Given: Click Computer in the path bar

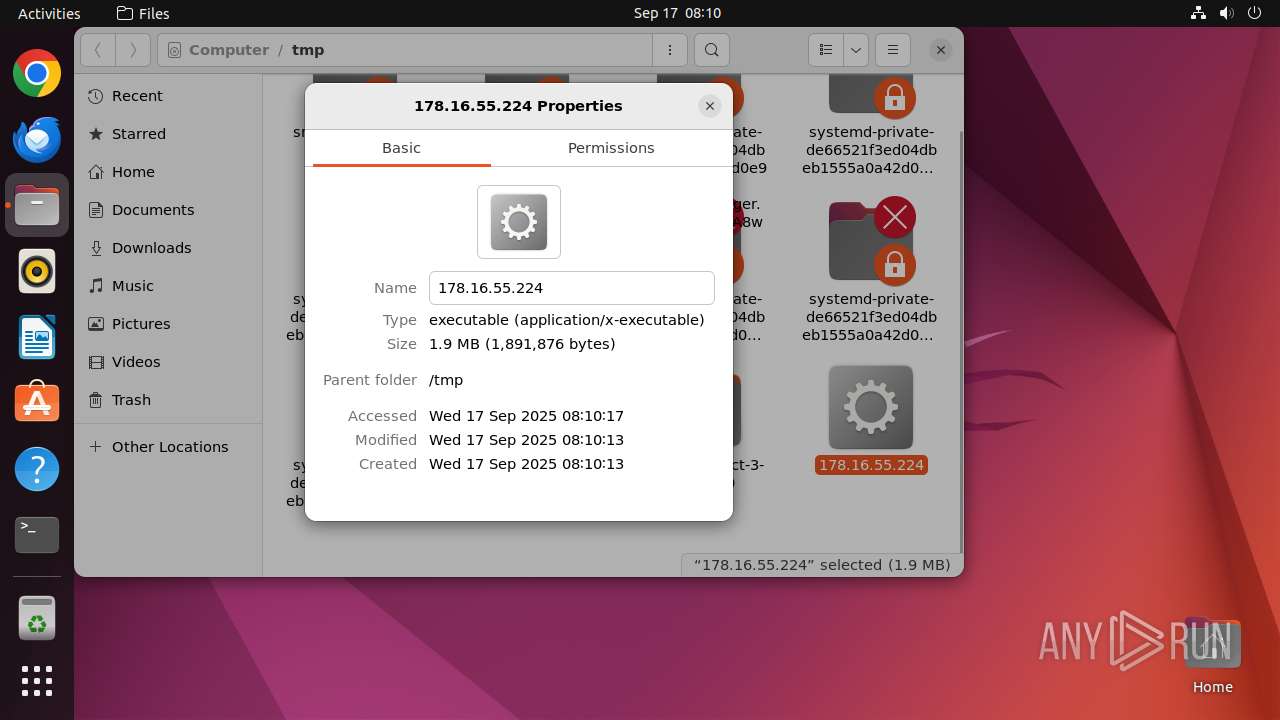Looking at the screenshot, I should pos(228,50).
